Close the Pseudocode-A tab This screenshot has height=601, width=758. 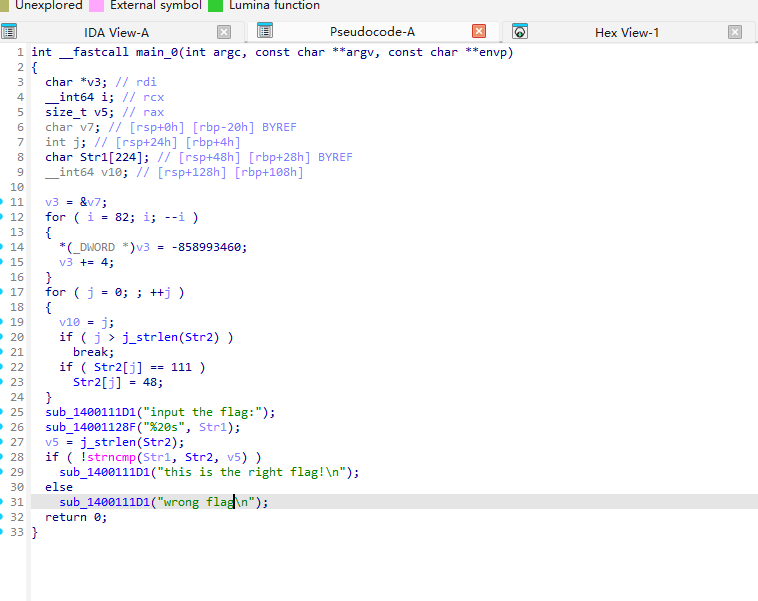click(x=479, y=32)
